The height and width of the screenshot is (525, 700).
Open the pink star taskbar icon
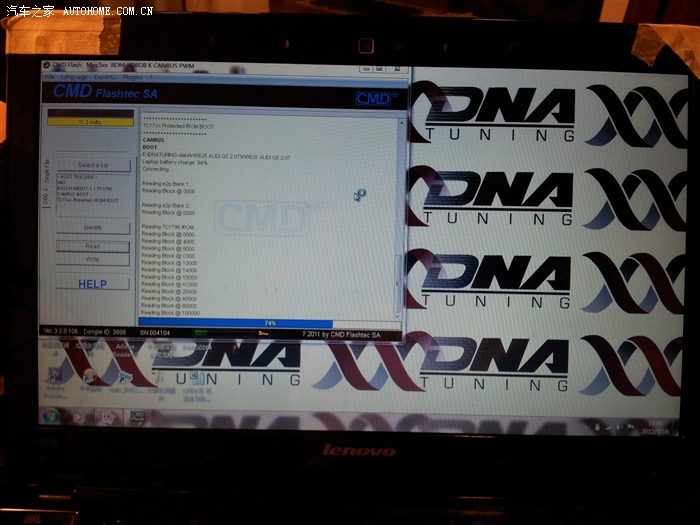point(108,417)
